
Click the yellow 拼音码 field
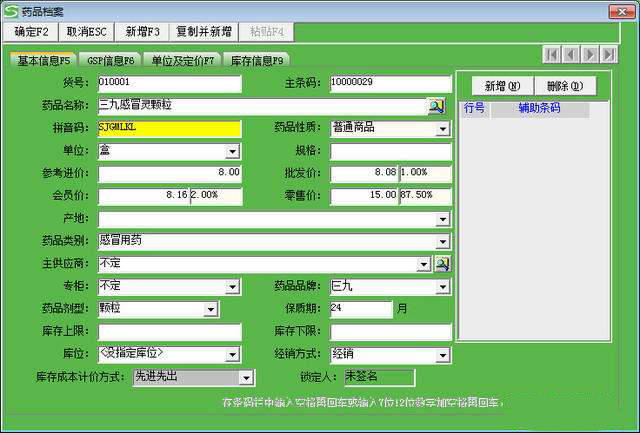(170, 129)
